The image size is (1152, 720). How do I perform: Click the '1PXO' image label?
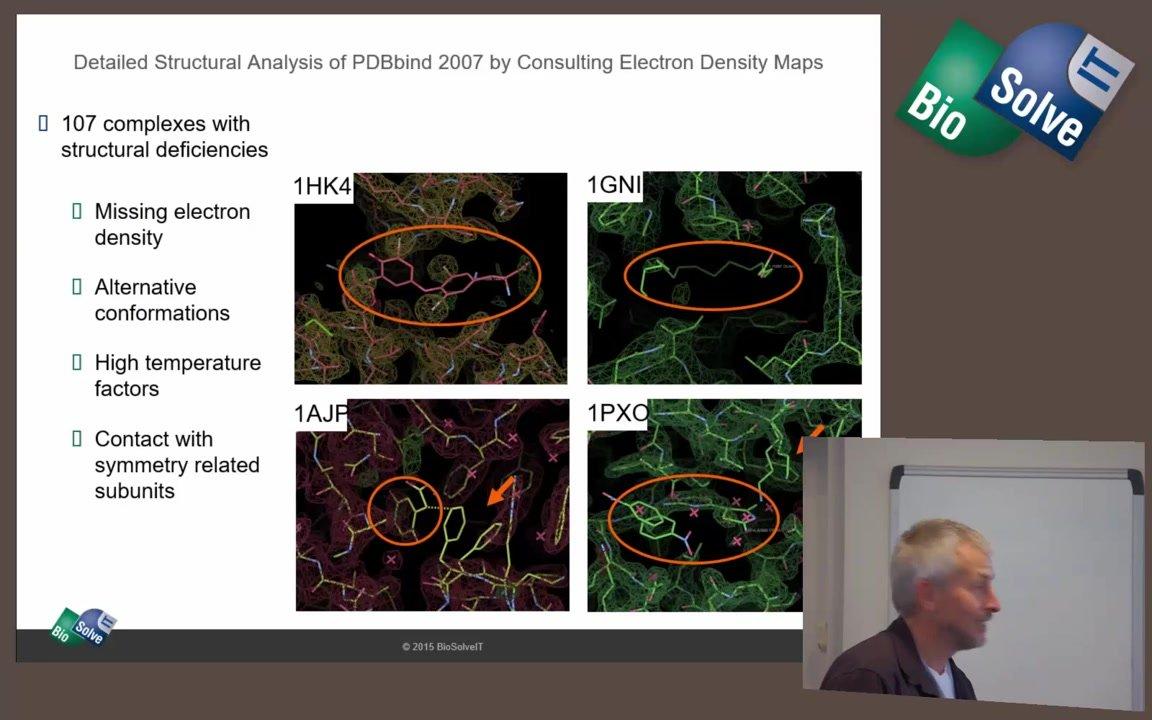(x=617, y=413)
